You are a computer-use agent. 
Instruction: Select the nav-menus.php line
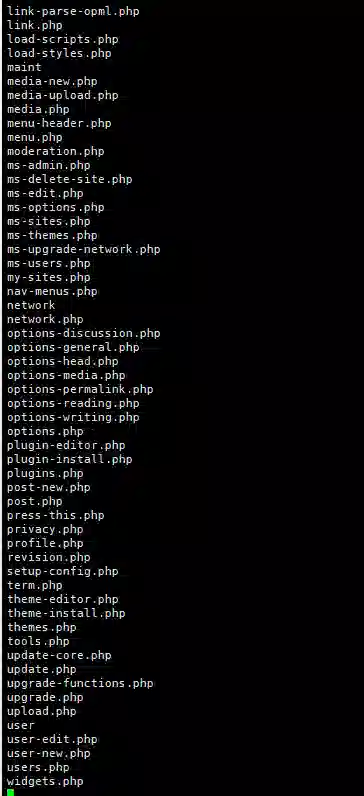(x=52, y=291)
